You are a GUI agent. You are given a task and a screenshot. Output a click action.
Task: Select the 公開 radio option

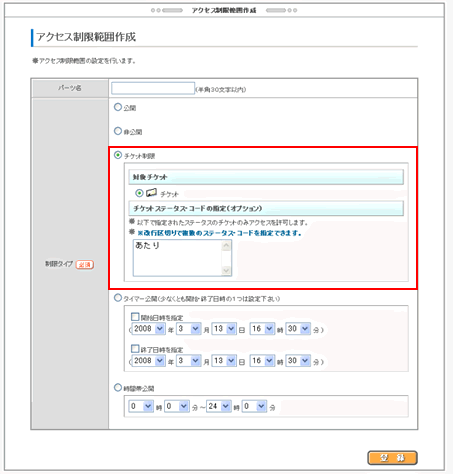coord(118,107)
